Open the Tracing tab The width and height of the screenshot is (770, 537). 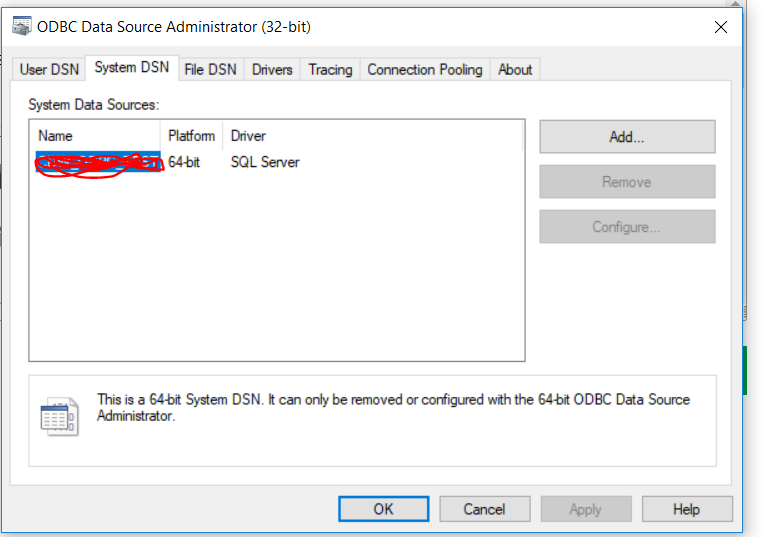(330, 69)
